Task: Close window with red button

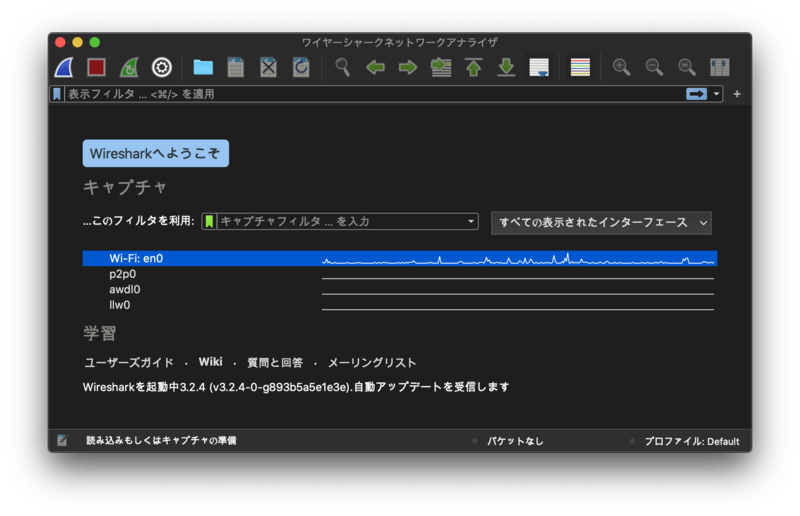Action: (x=60, y=42)
